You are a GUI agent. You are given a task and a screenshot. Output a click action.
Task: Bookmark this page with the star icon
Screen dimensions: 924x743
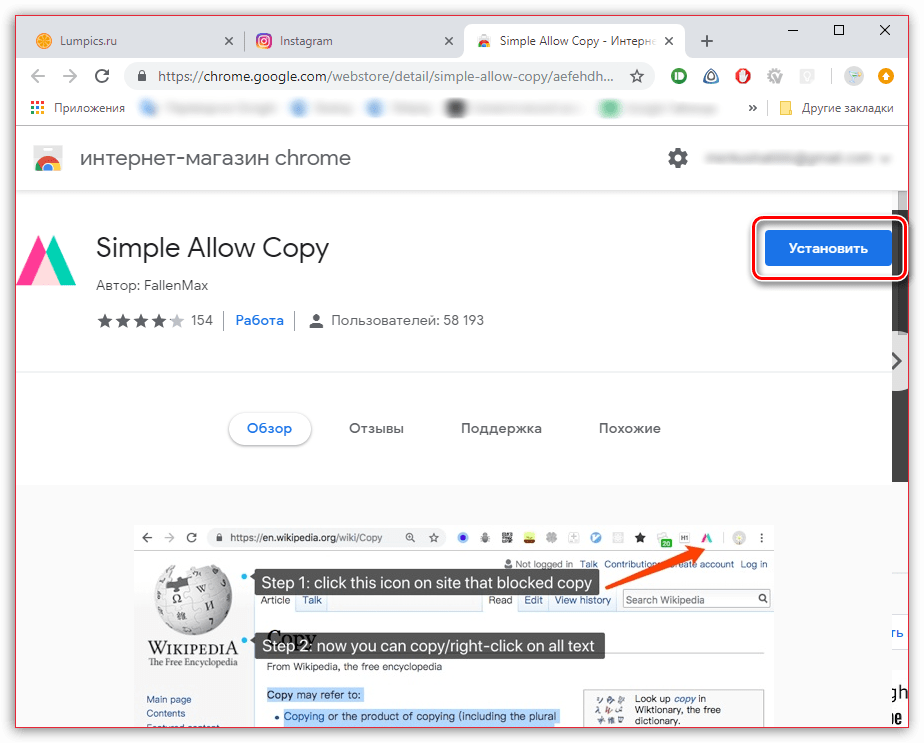637,76
